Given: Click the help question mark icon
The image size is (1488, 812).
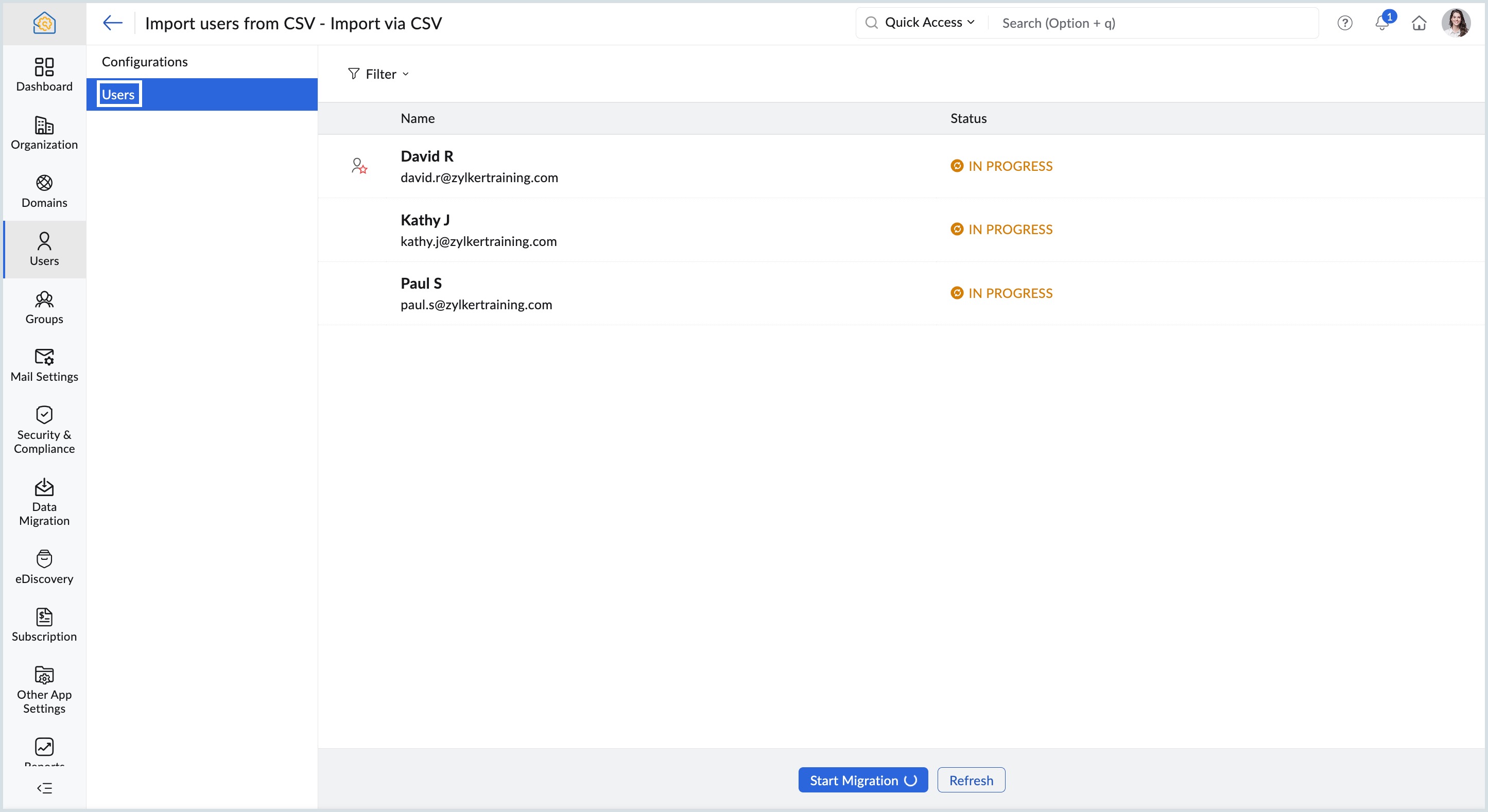Looking at the screenshot, I should 1344,23.
